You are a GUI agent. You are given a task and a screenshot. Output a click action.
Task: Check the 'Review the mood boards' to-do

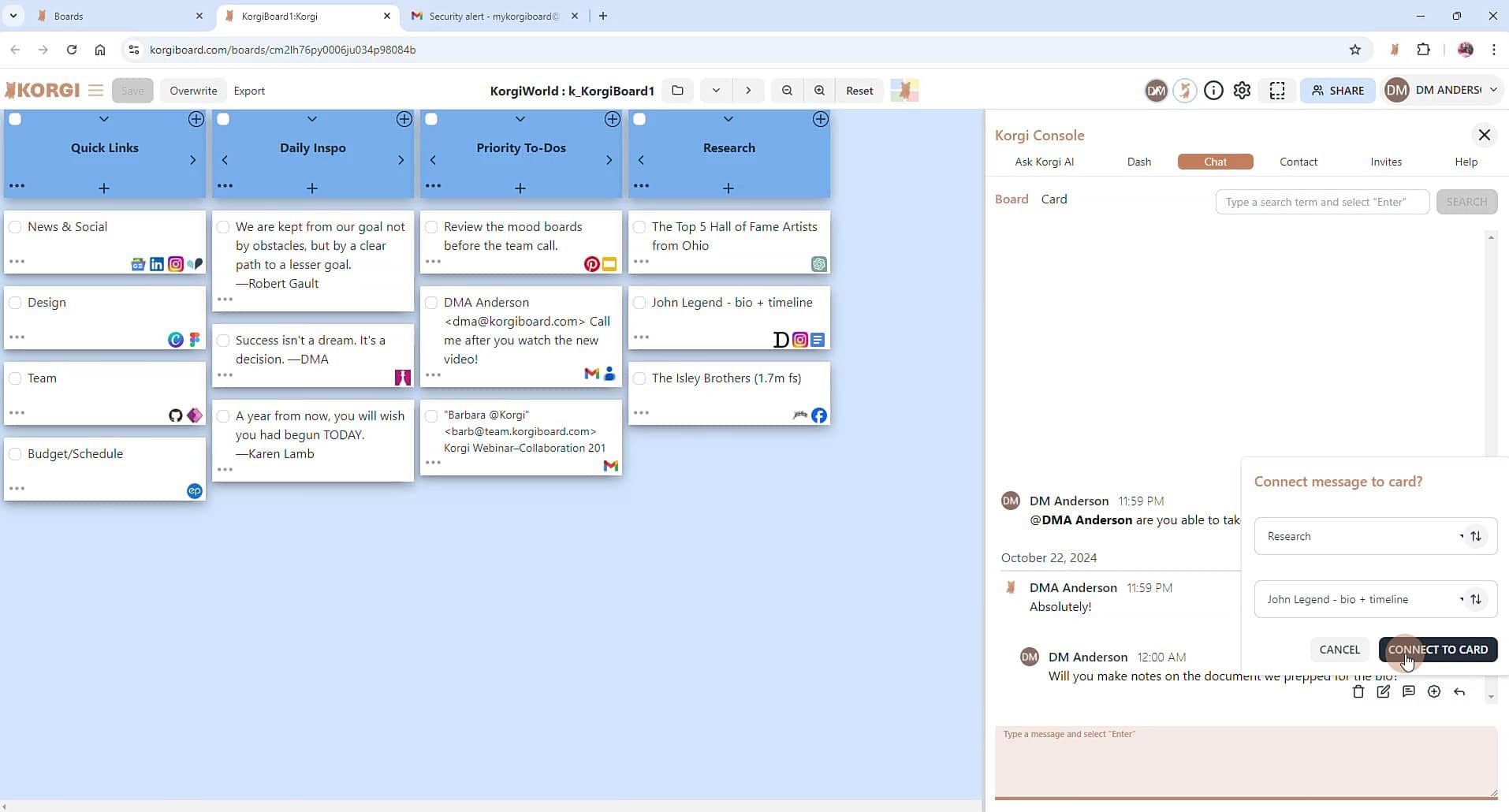(x=431, y=227)
